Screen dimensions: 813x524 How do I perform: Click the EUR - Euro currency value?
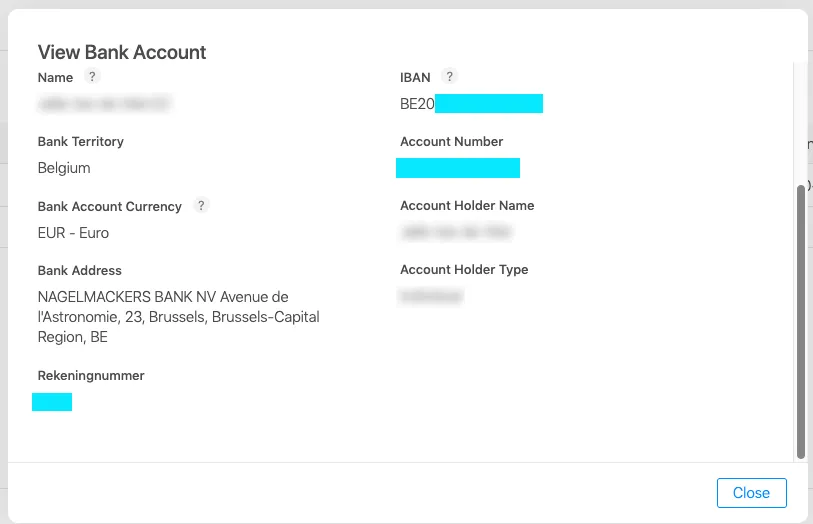coord(73,233)
